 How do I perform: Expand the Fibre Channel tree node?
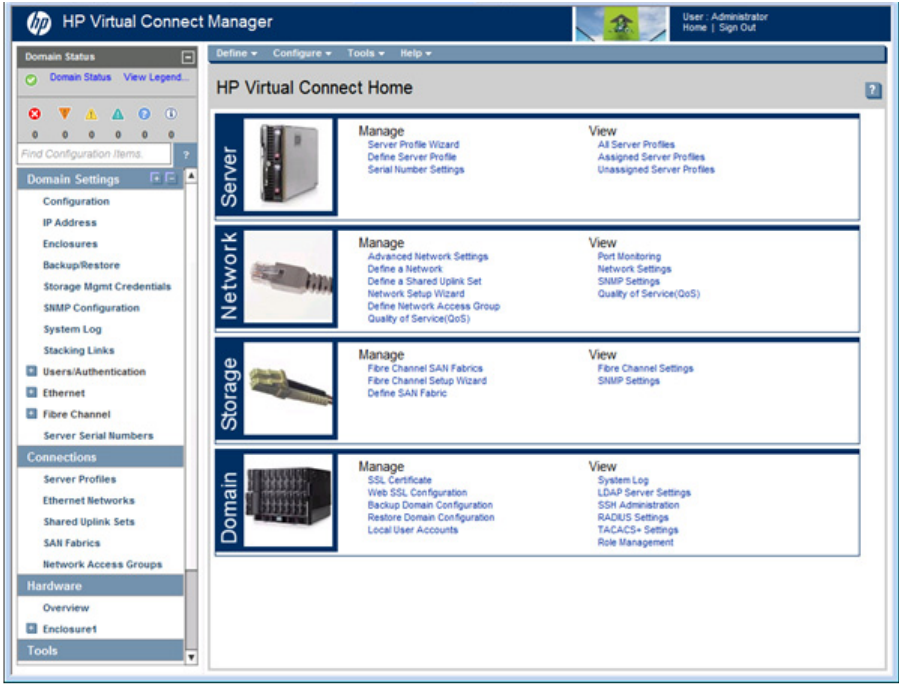(32, 414)
